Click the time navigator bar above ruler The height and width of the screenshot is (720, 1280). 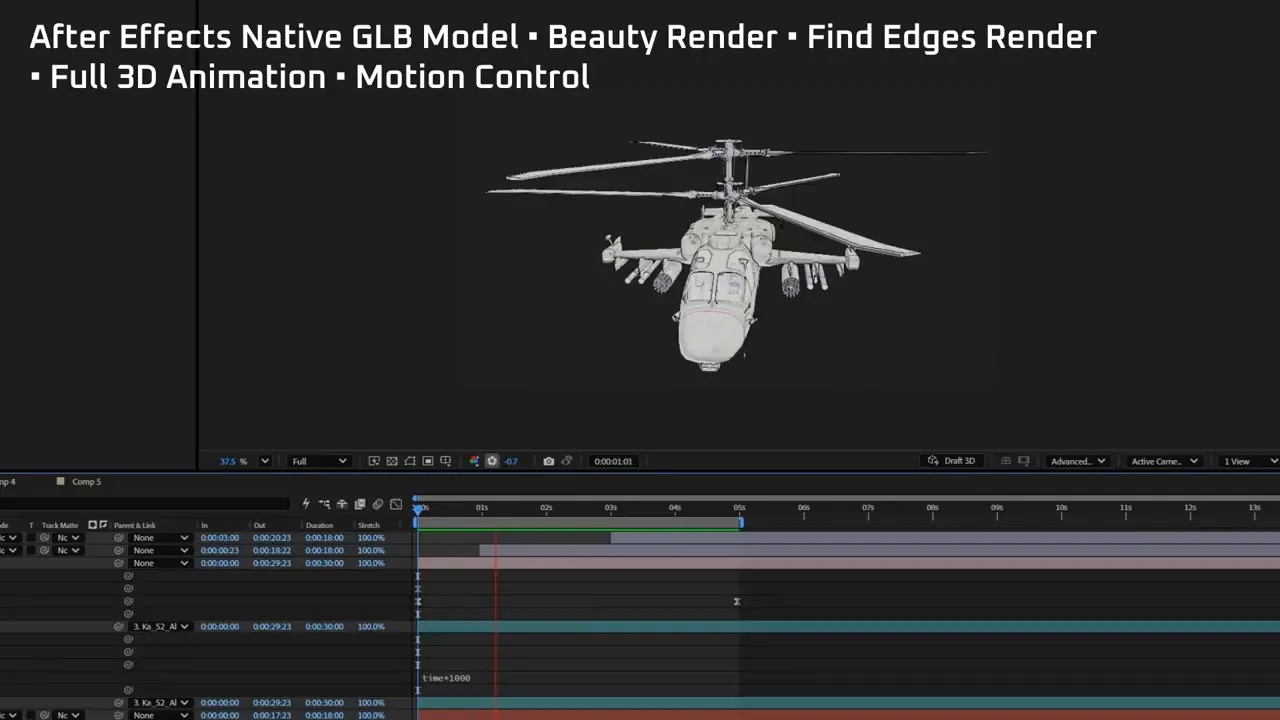848,498
